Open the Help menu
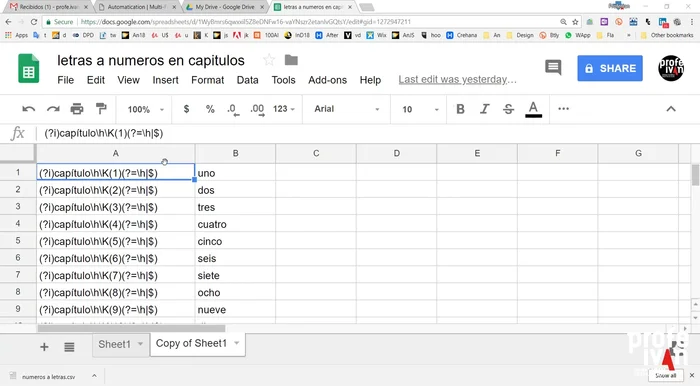Screen dimensions: 700x386 [370, 80]
